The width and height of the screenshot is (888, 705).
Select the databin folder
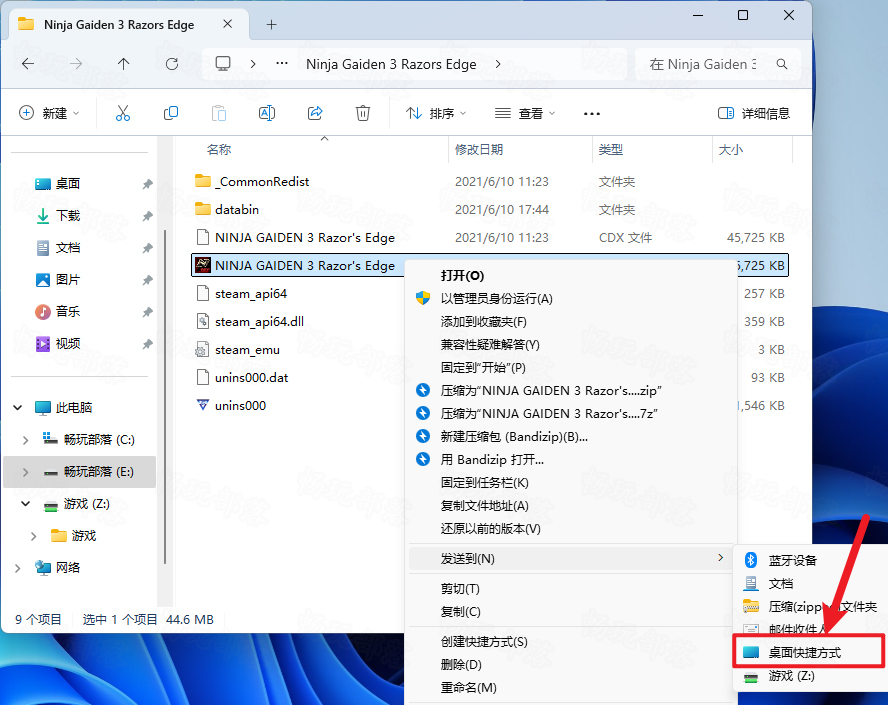click(x=237, y=210)
